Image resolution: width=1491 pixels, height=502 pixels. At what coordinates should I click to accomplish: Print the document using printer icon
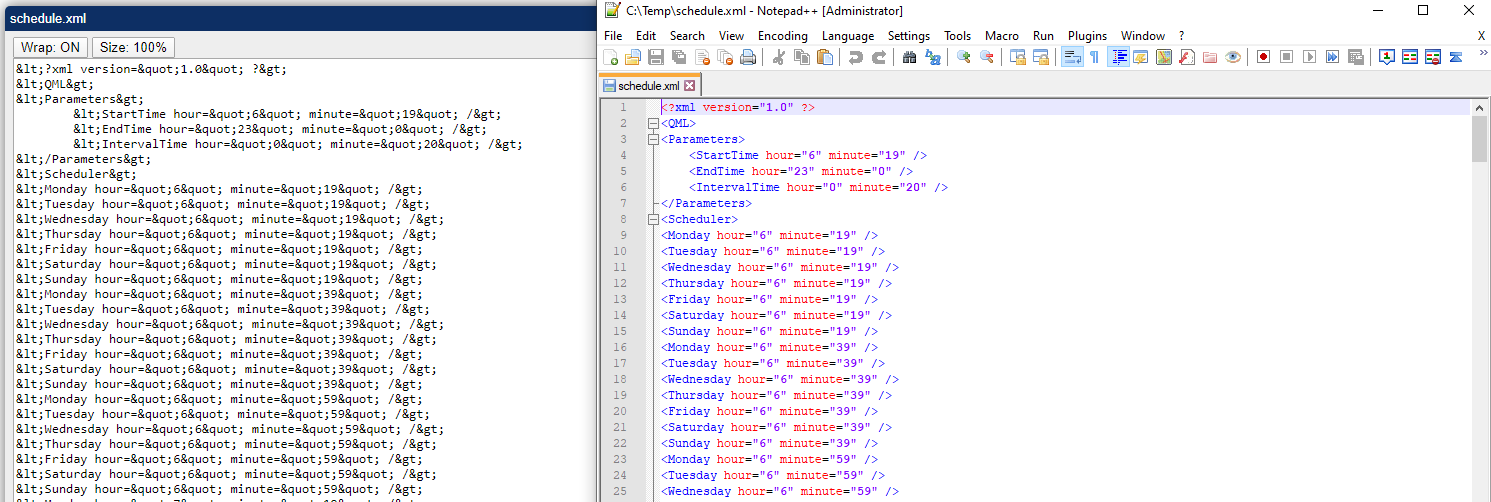[x=748, y=57]
